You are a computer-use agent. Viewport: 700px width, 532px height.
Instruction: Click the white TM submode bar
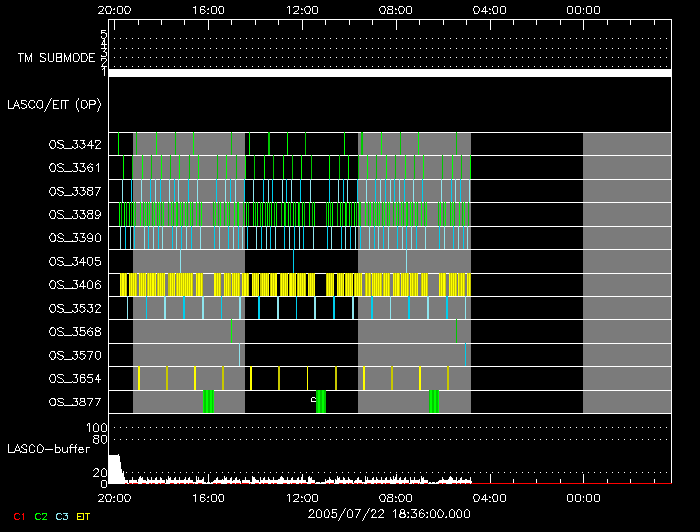[x=389, y=73]
